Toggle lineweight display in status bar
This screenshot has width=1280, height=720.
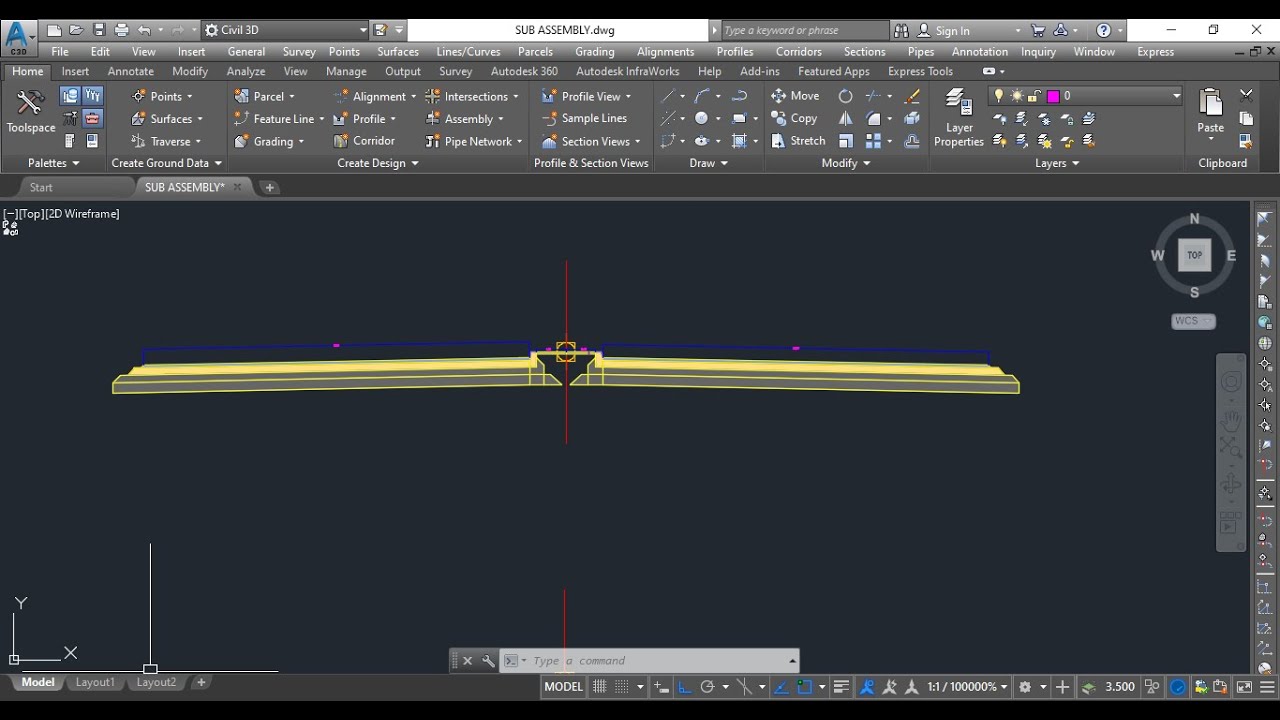click(x=841, y=687)
